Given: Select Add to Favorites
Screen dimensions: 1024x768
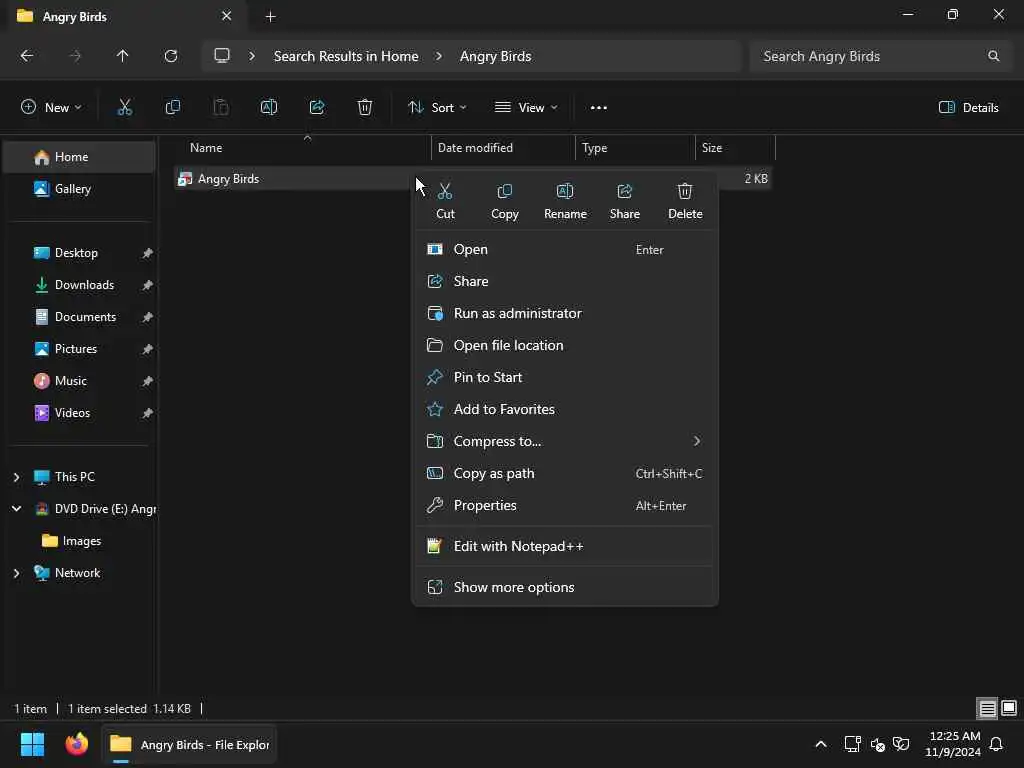Looking at the screenshot, I should 565,409.
